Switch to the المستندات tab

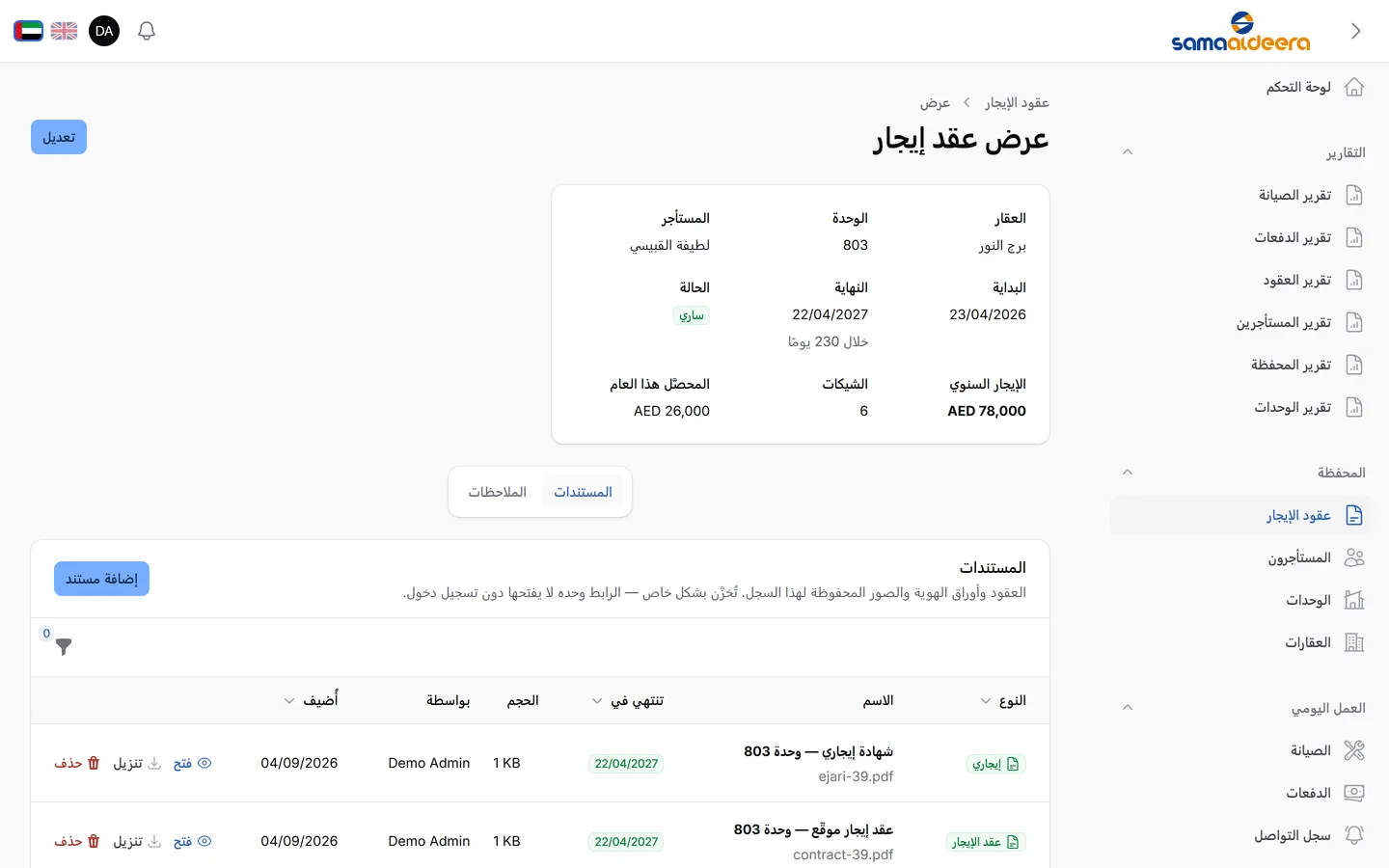583,492
